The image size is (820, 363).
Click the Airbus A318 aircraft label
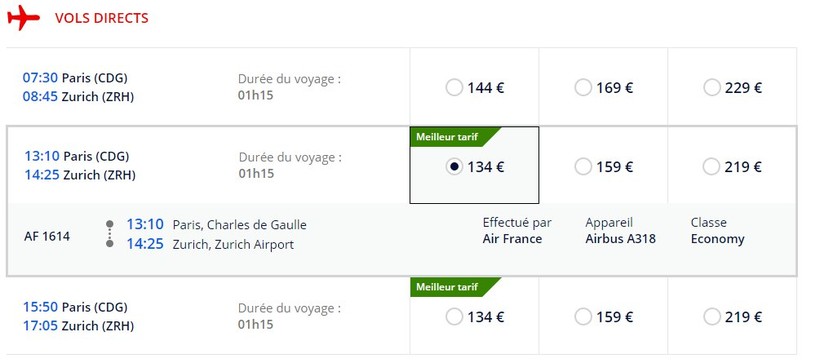(620, 239)
